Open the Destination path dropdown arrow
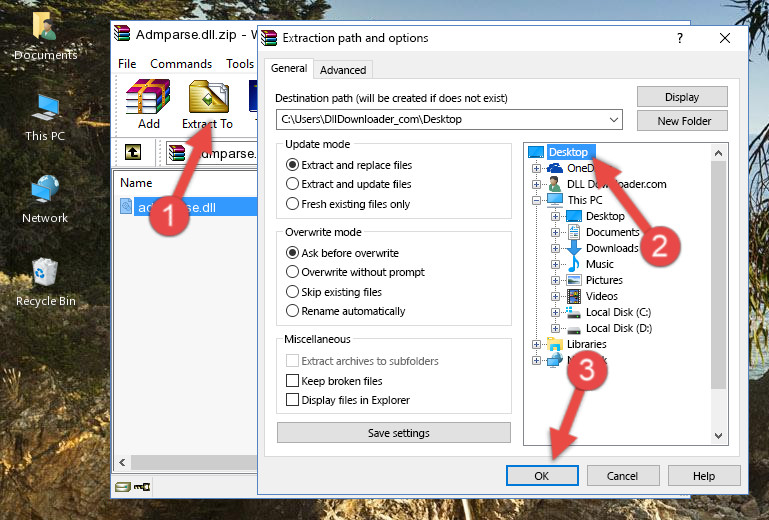The height and width of the screenshot is (520, 769). tap(614, 119)
